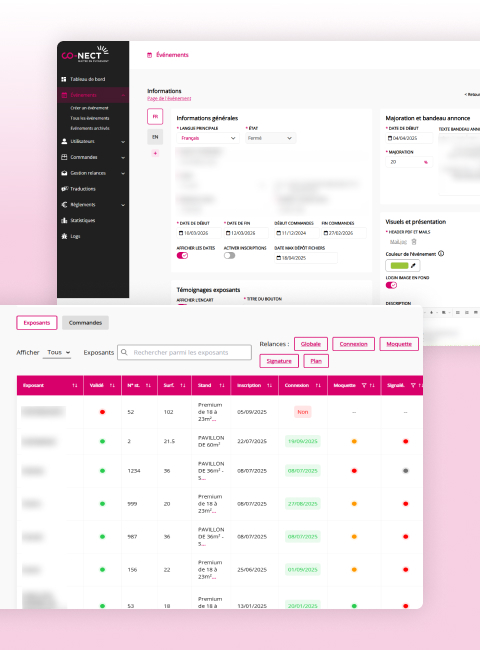480x650 pixels.
Task: Click the Plan relance button
Action: click(316, 361)
